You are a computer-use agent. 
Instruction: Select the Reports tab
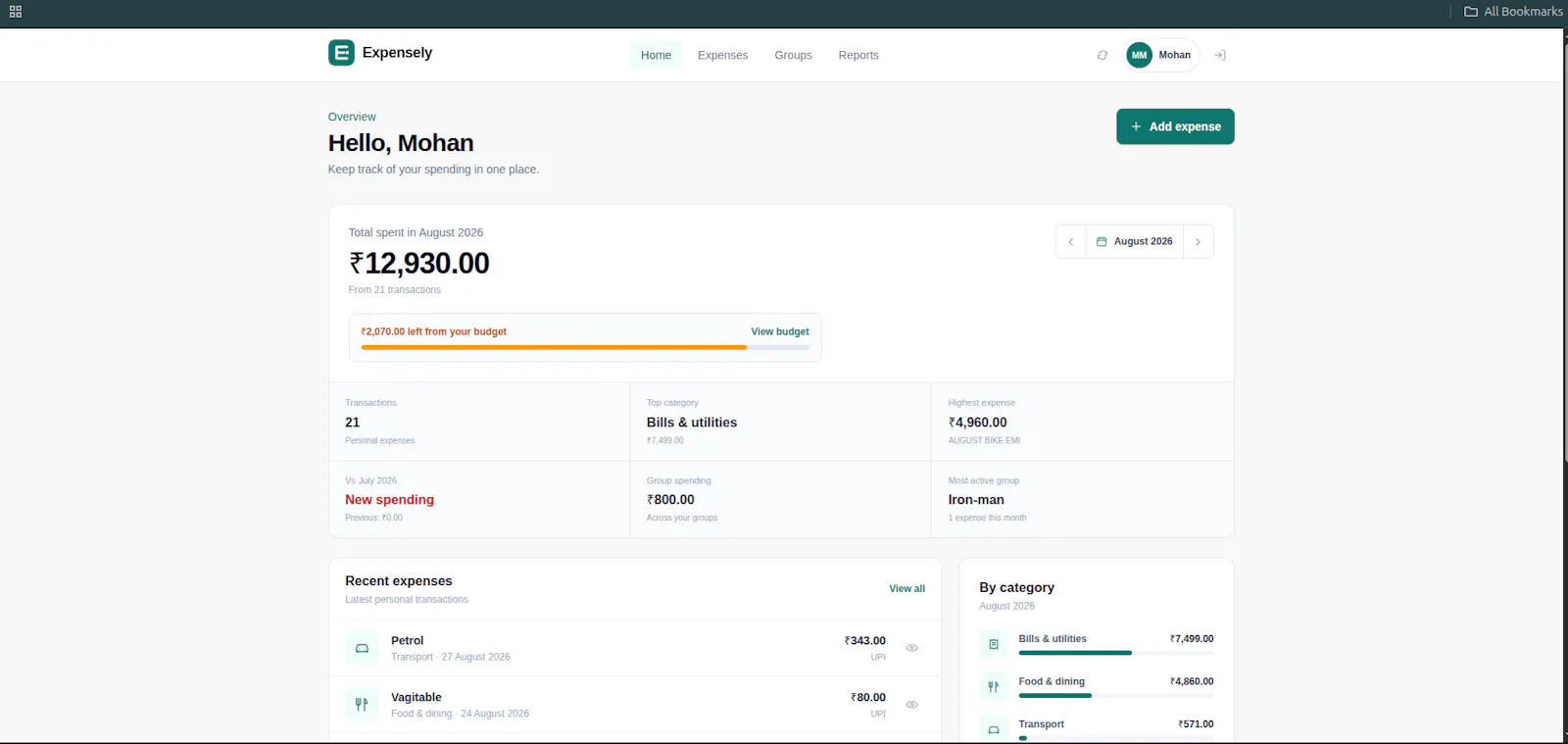(x=858, y=55)
